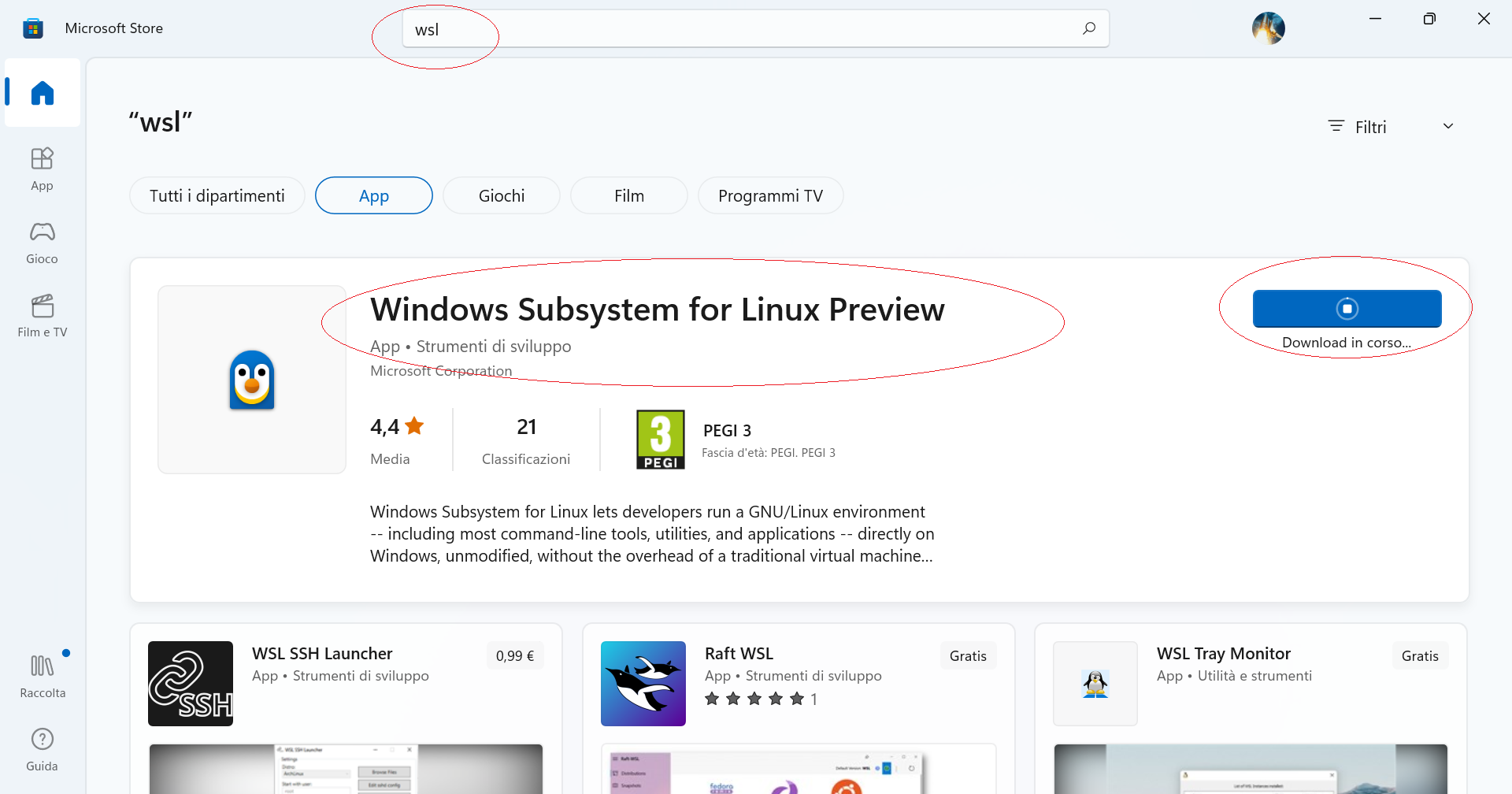The image size is (1512, 794).
Task: Click the Filtri filter lines icon
Action: 1336,126
